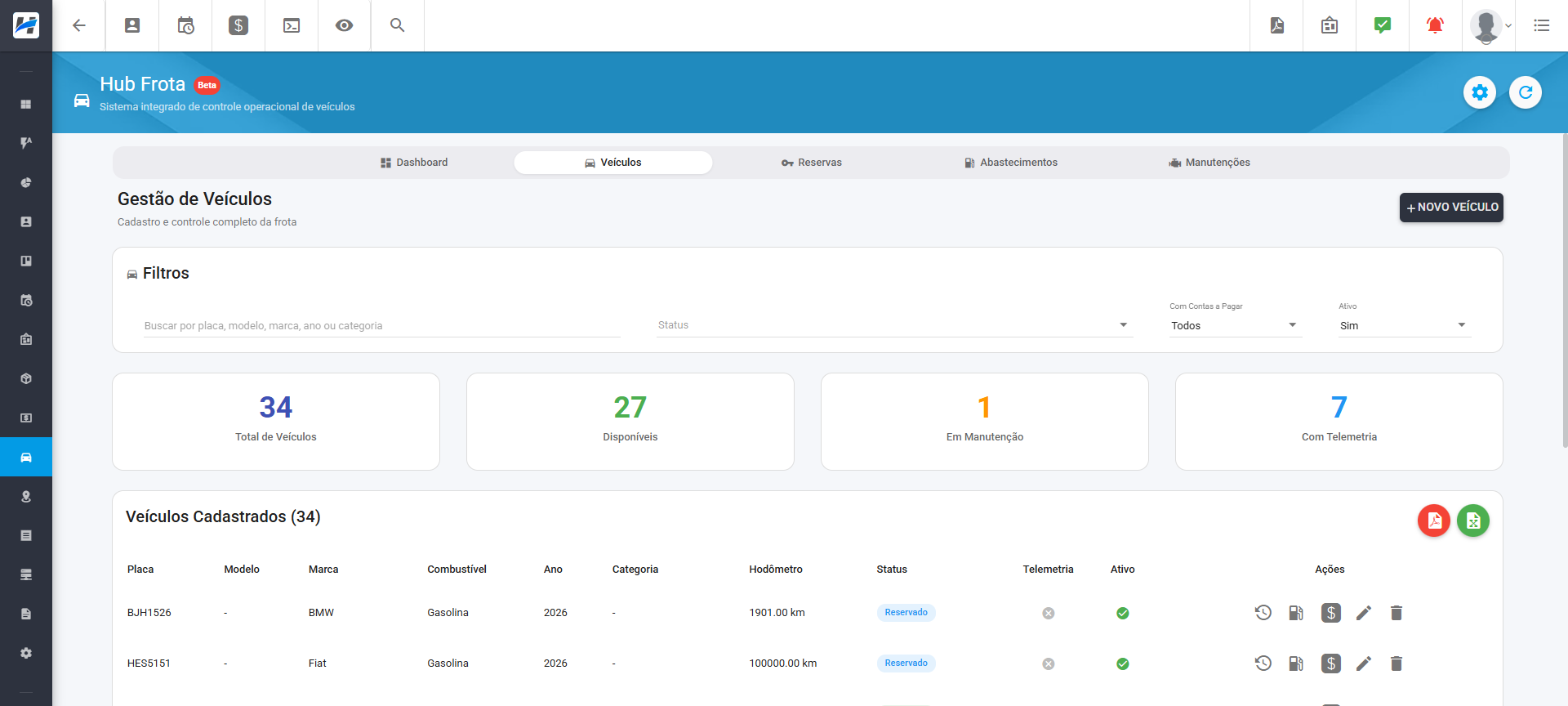Click the Total de Veículos card
The height and width of the screenshot is (706, 1568).
click(x=276, y=422)
